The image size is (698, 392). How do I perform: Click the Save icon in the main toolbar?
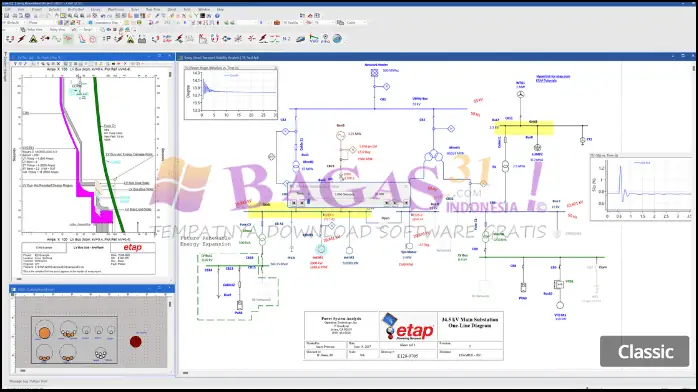[x=6, y=16]
